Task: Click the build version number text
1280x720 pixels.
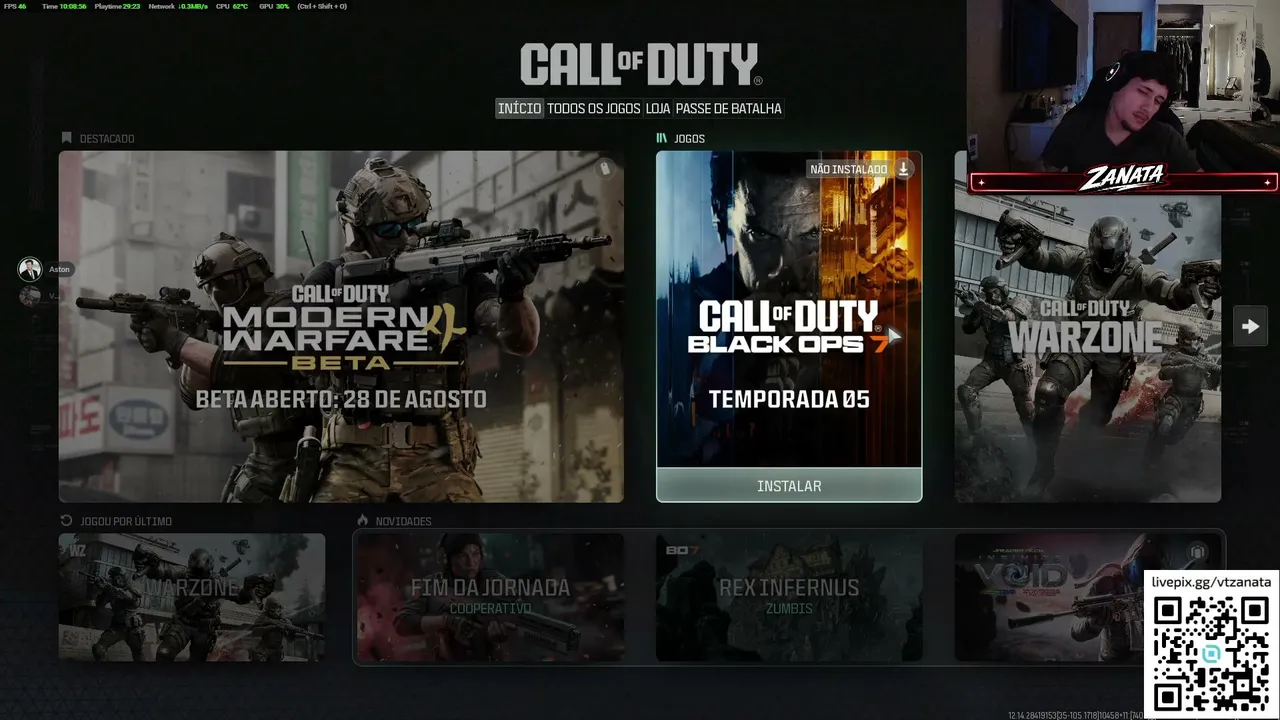Action: pyautogui.click(x=1076, y=715)
